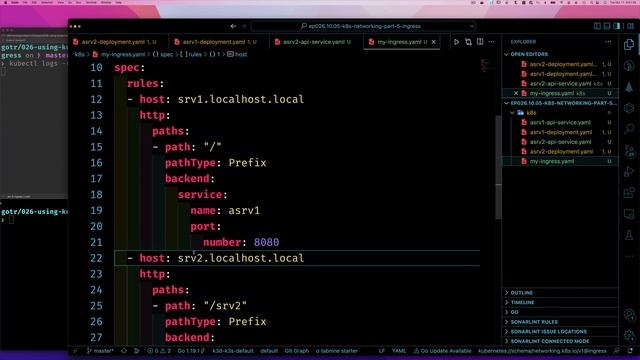Click the master branch in status bar
Viewport: 640px width, 360px height.
point(100,351)
